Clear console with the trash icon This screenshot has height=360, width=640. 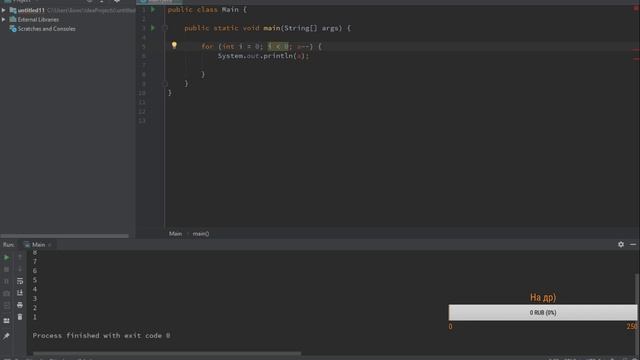[20, 317]
